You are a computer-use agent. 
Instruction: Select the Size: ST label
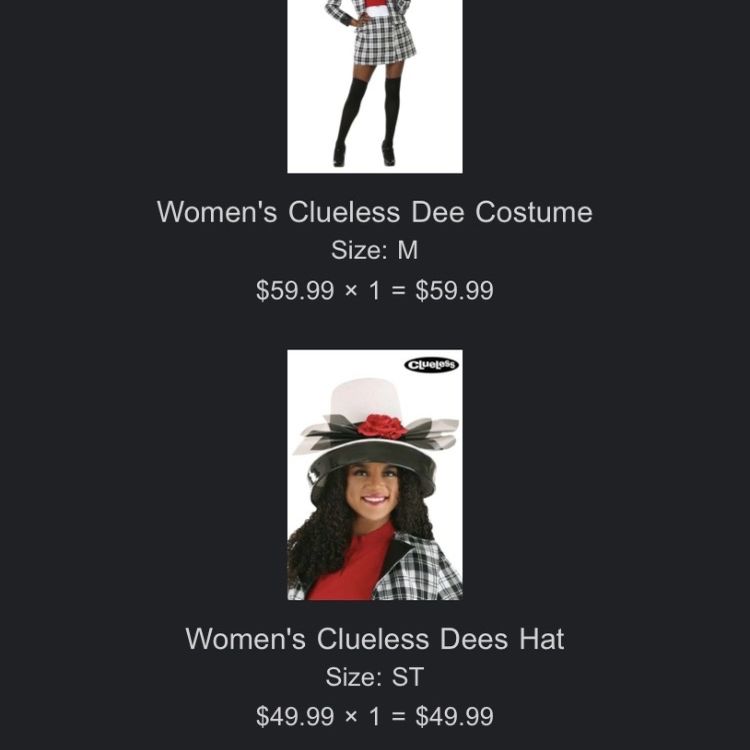click(375, 676)
